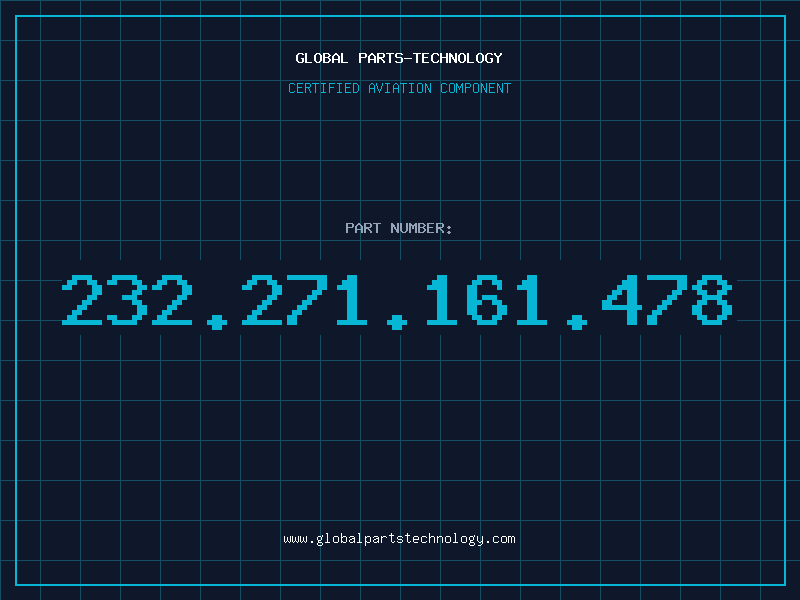Click the GLOBAL PARTS-TECHNOLOGY heading
800x600 pixels.
click(399, 58)
